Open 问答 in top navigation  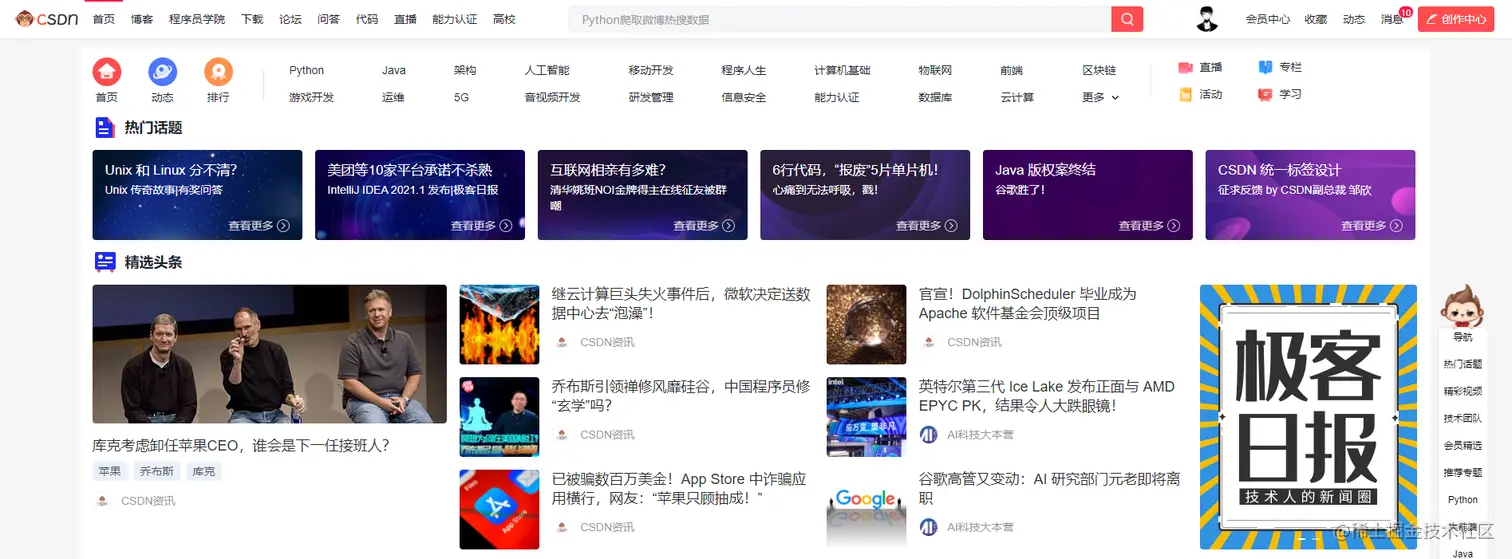pyautogui.click(x=328, y=19)
